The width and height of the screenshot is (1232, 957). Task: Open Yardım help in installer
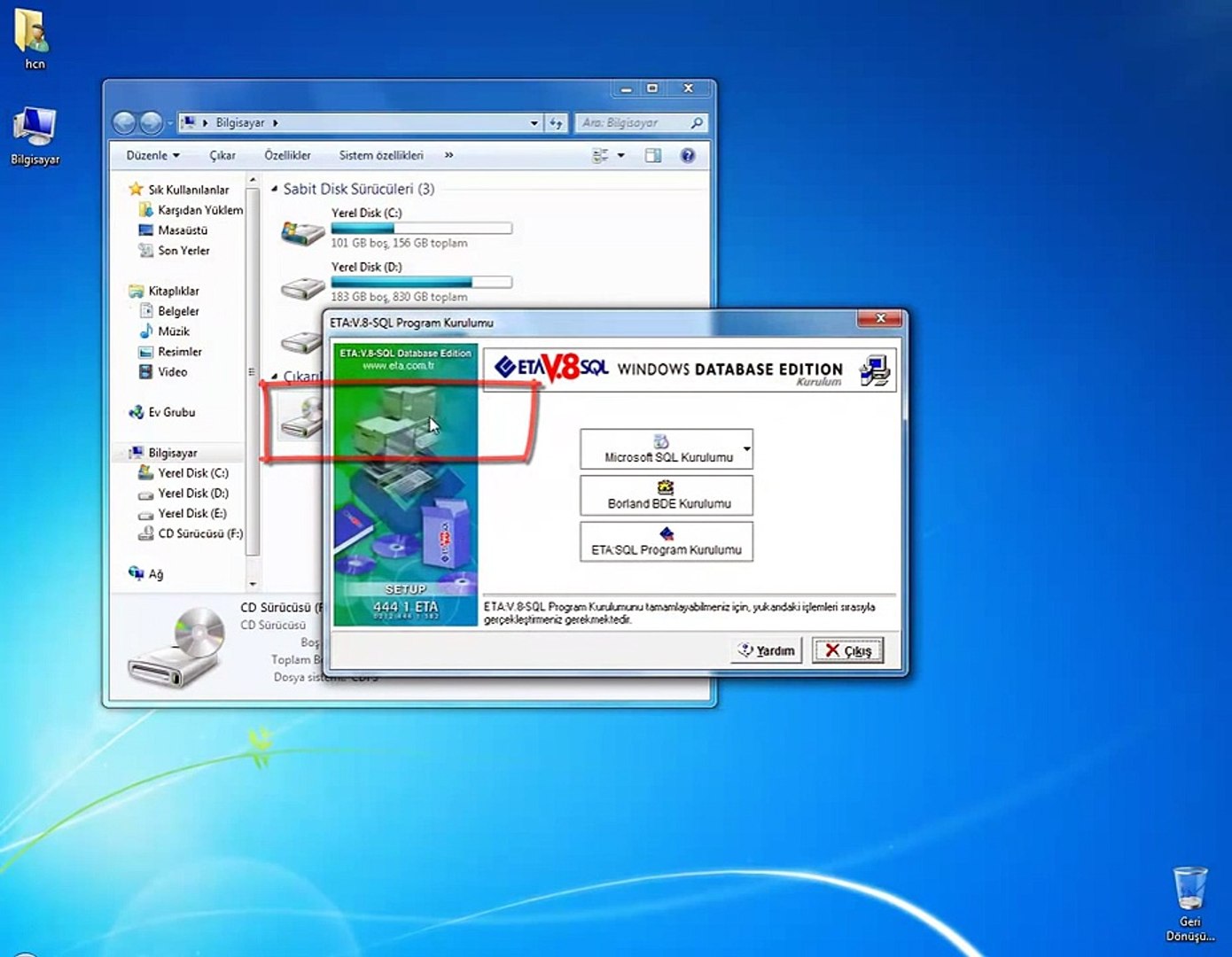768,650
